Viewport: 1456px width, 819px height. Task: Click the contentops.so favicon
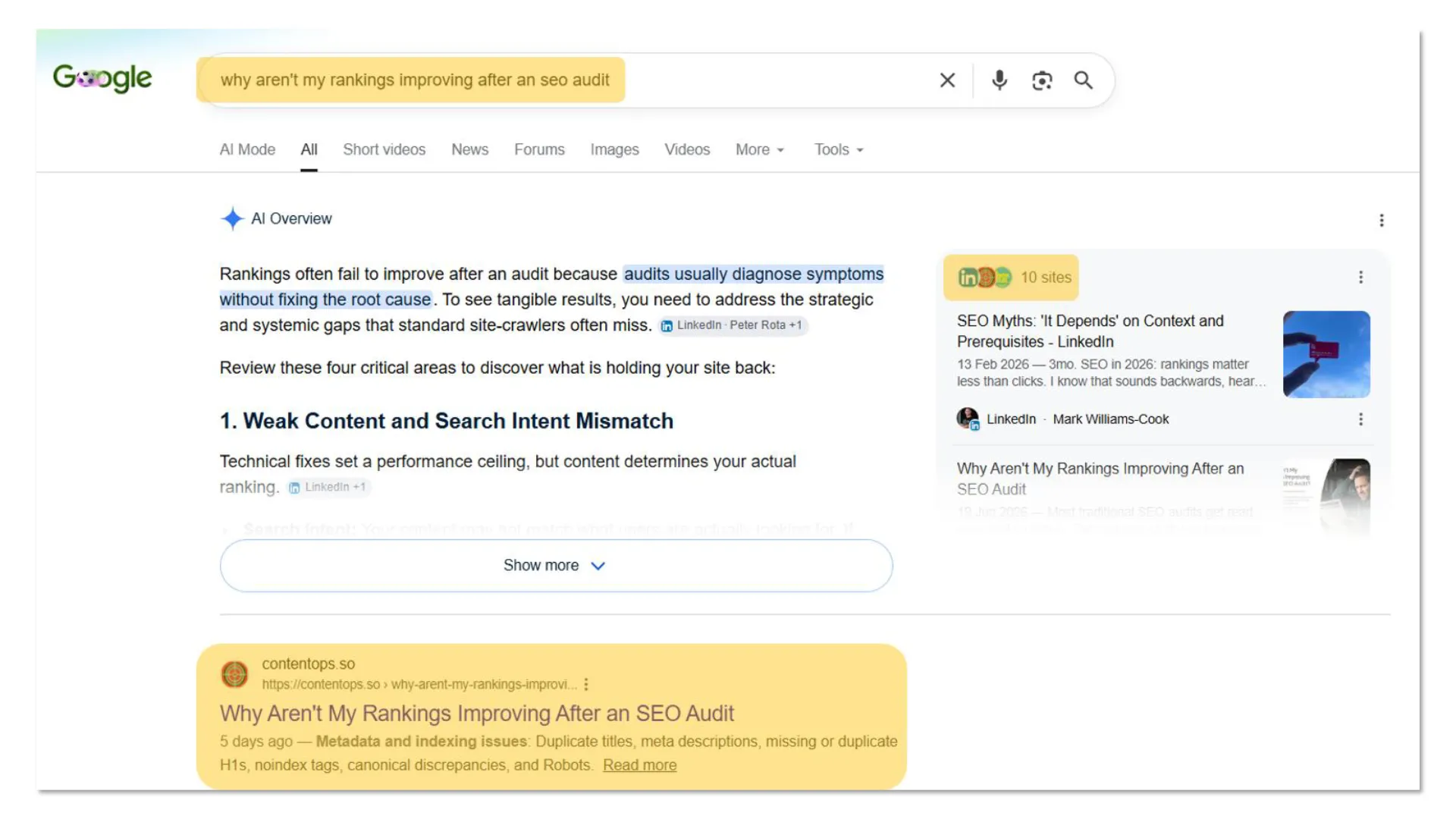pyautogui.click(x=234, y=673)
